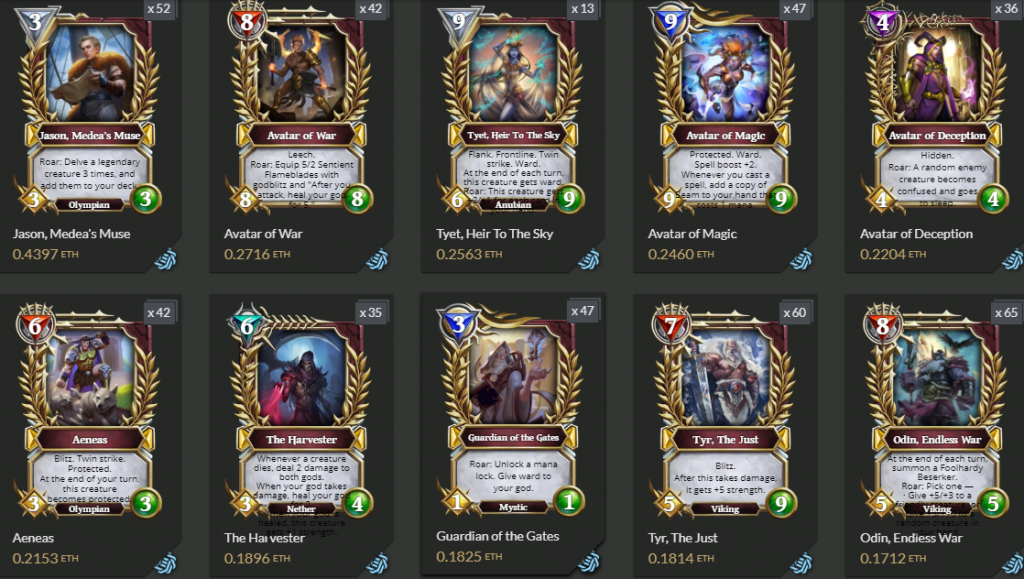
Task: Click the 0.4397 ETH price
Action: tap(45, 254)
